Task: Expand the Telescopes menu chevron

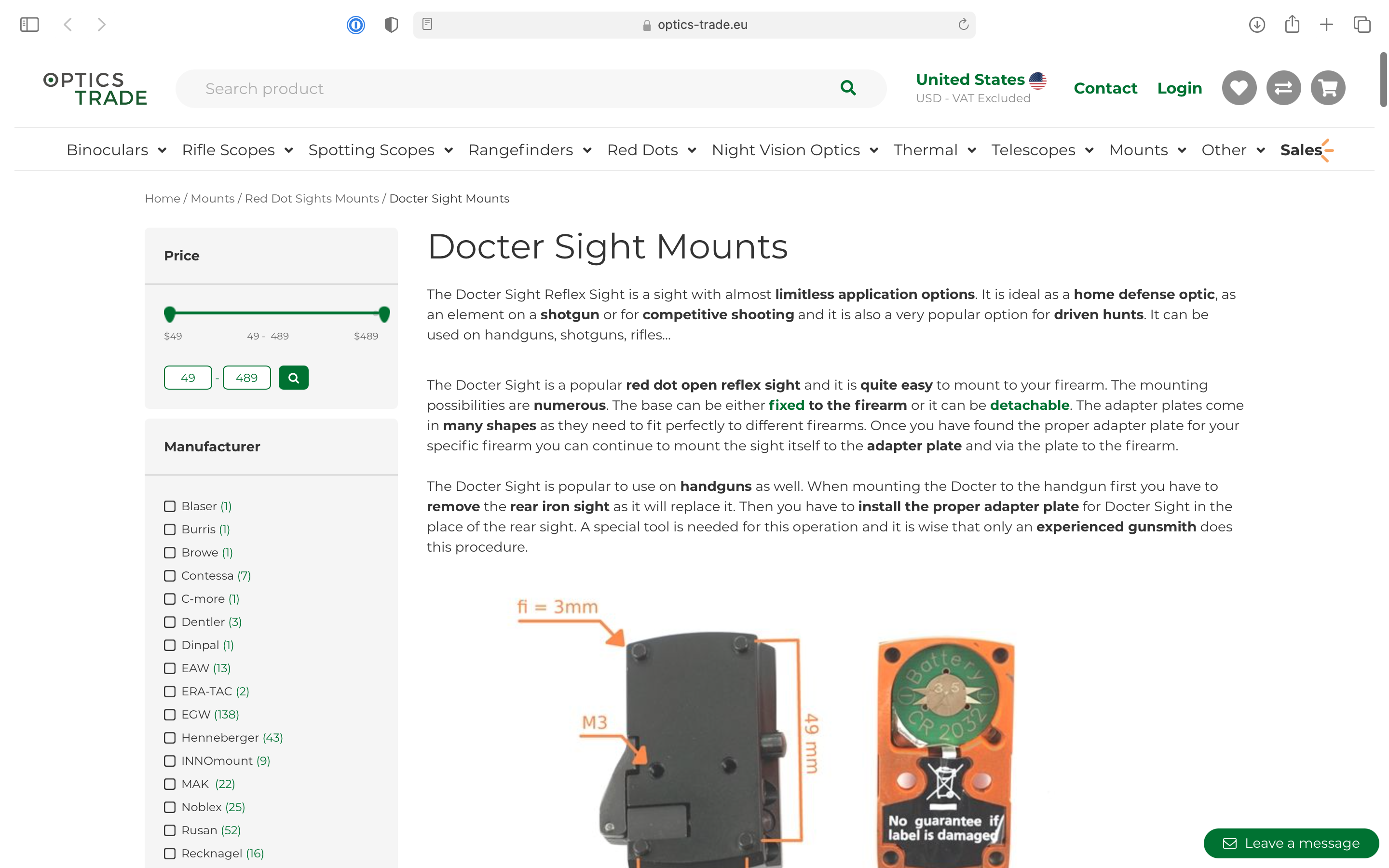Action: pyautogui.click(x=1089, y=150)
